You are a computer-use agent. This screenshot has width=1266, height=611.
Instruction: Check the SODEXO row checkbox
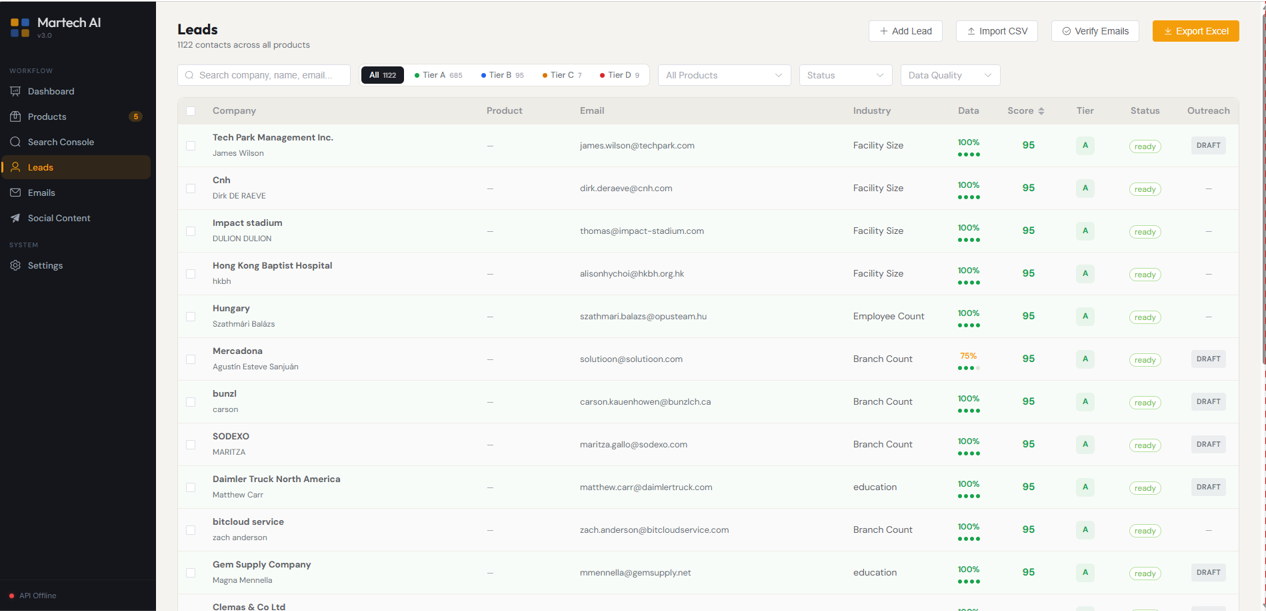point(191,444)
